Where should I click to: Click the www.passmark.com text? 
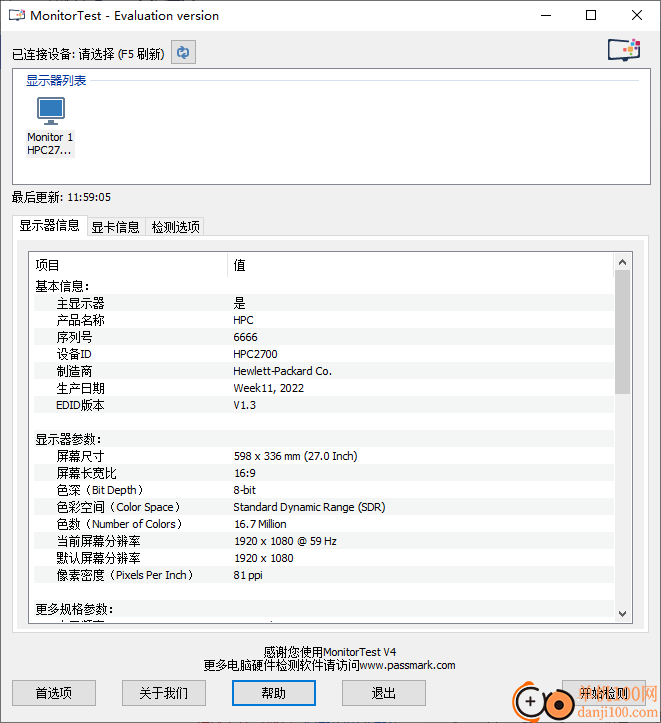[x=407, y=665]
